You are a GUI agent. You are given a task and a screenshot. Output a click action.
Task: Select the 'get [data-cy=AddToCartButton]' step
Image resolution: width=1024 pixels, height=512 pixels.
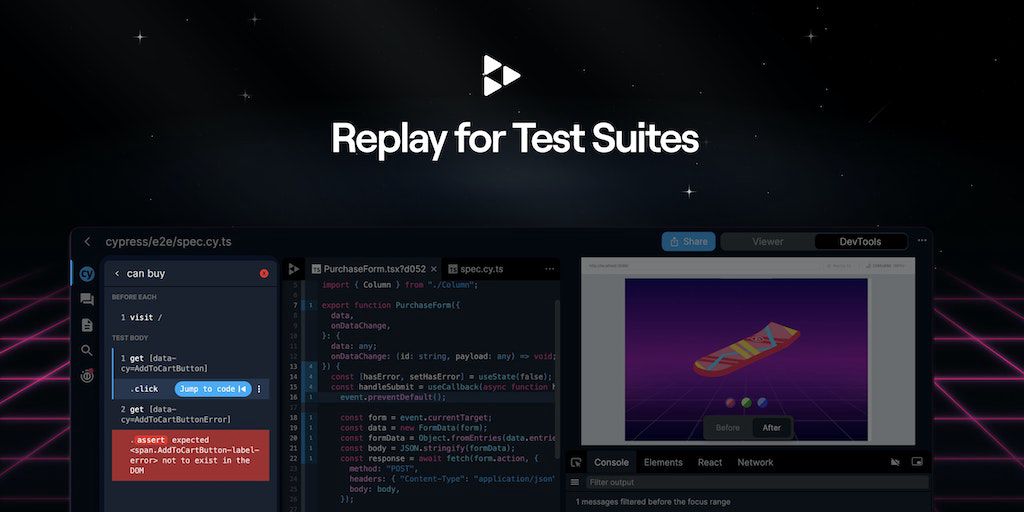click(x=191, y=363)
